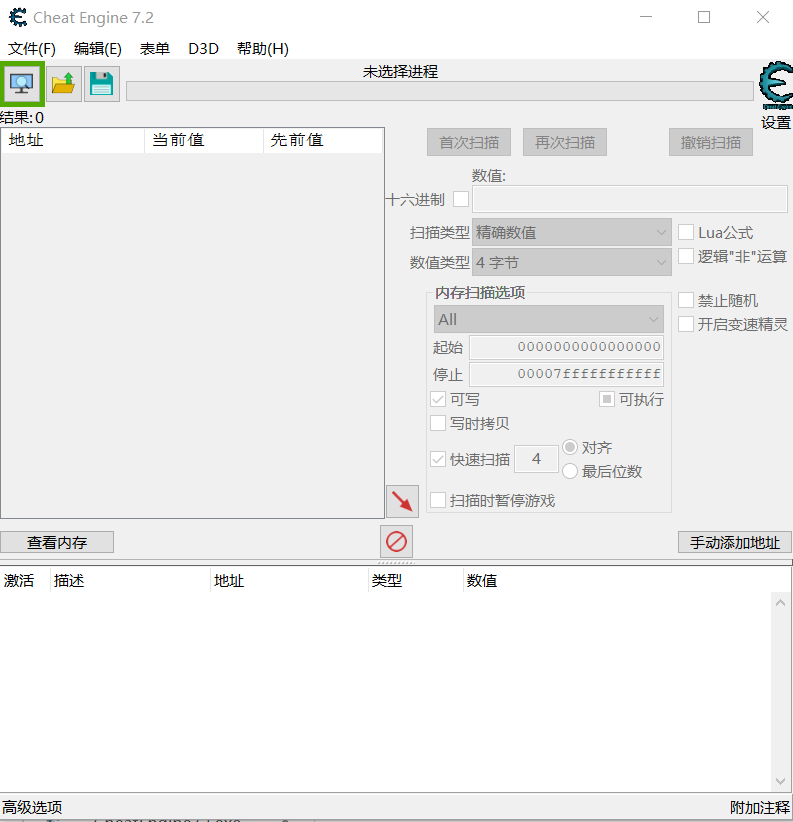Viewport: 793px width, 822px height.
Task: Toggle the 十六进制 hex checkbox
Action: coord(461,199)
